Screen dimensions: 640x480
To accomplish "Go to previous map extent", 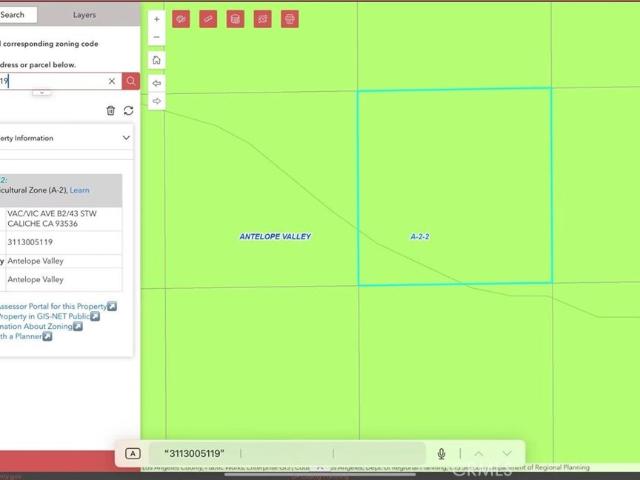I will (157, 83).
